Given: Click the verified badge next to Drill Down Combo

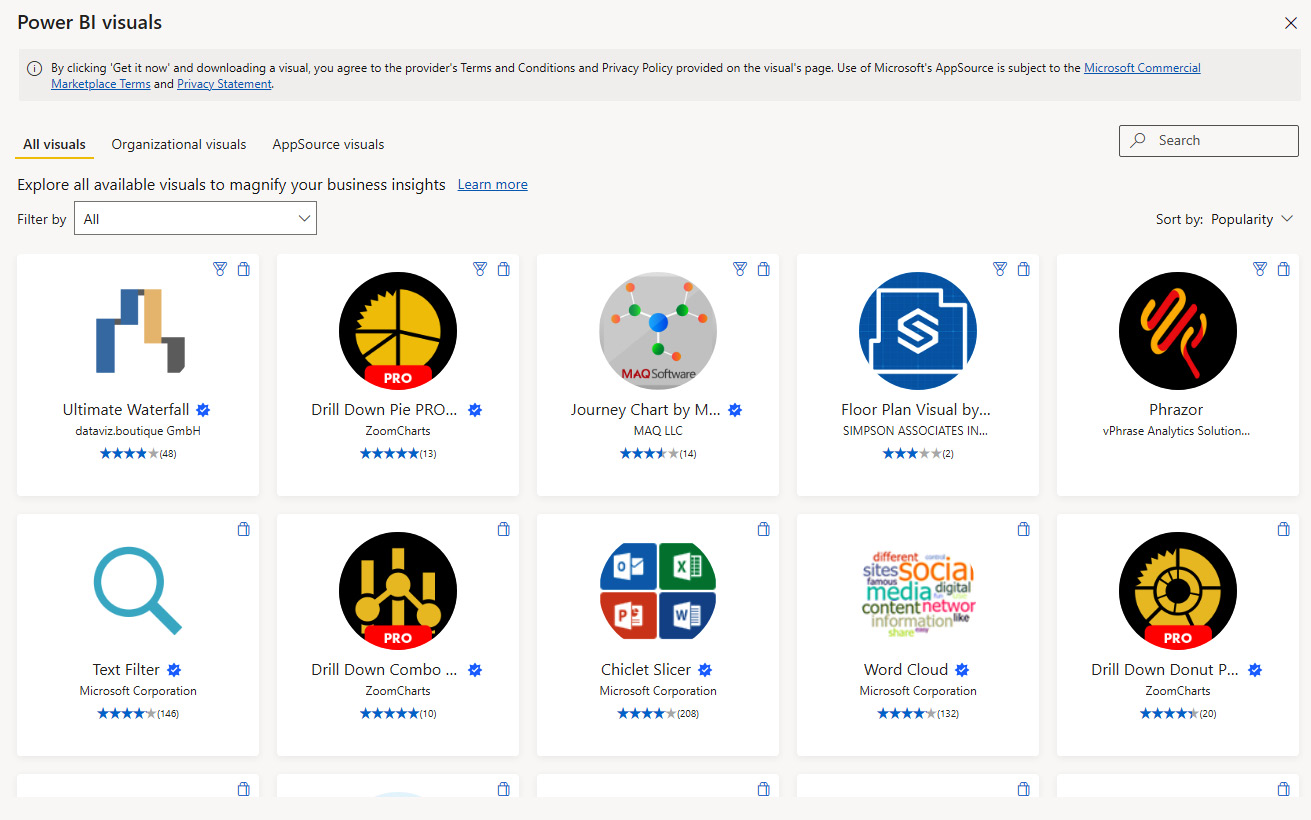Looking at the screenshot, I should 475,670.
